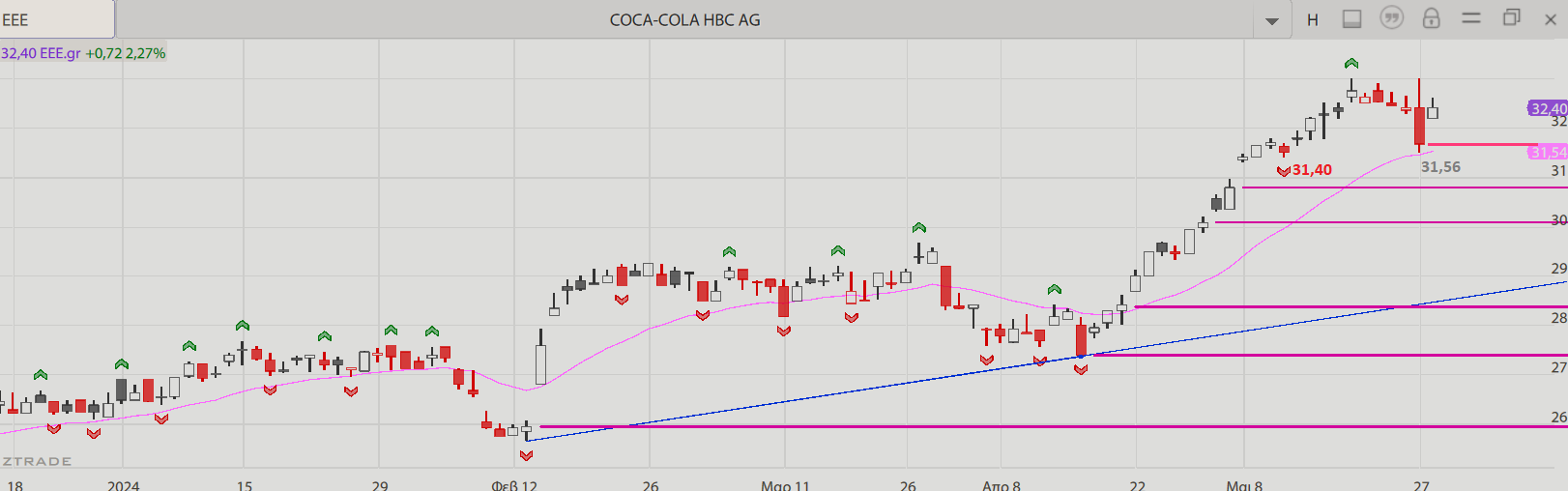
Task: Click the red 31,40 low label
Action: [x=1312, y=170]
